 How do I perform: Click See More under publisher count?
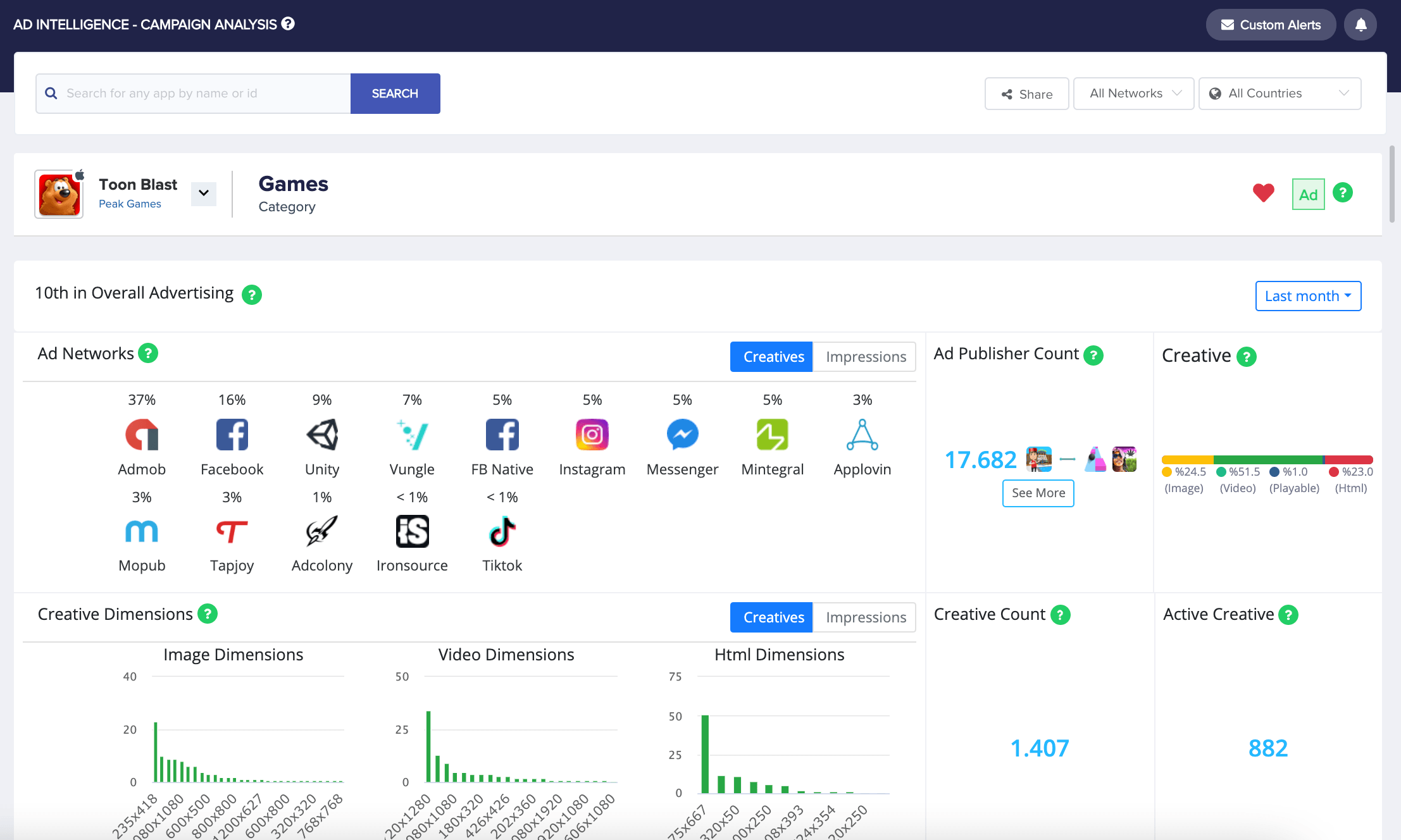pyautogui.click(x=1038, y=493)
